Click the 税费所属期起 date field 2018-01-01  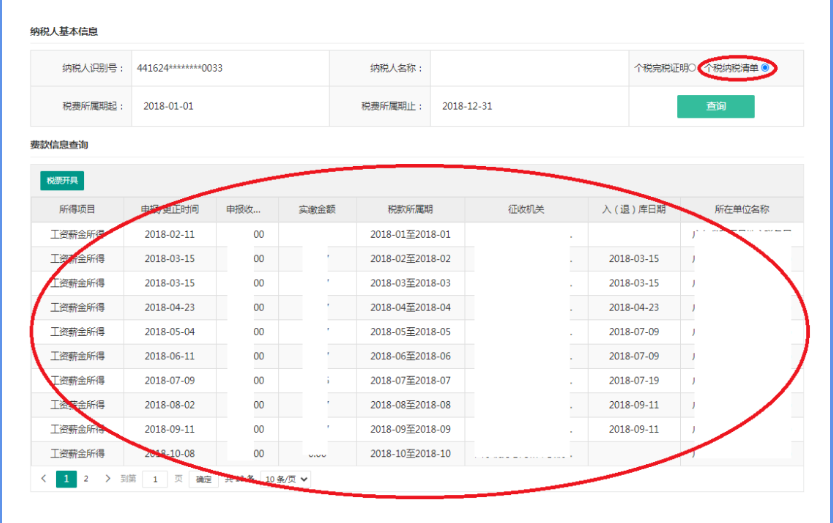[x=169, y=106]
